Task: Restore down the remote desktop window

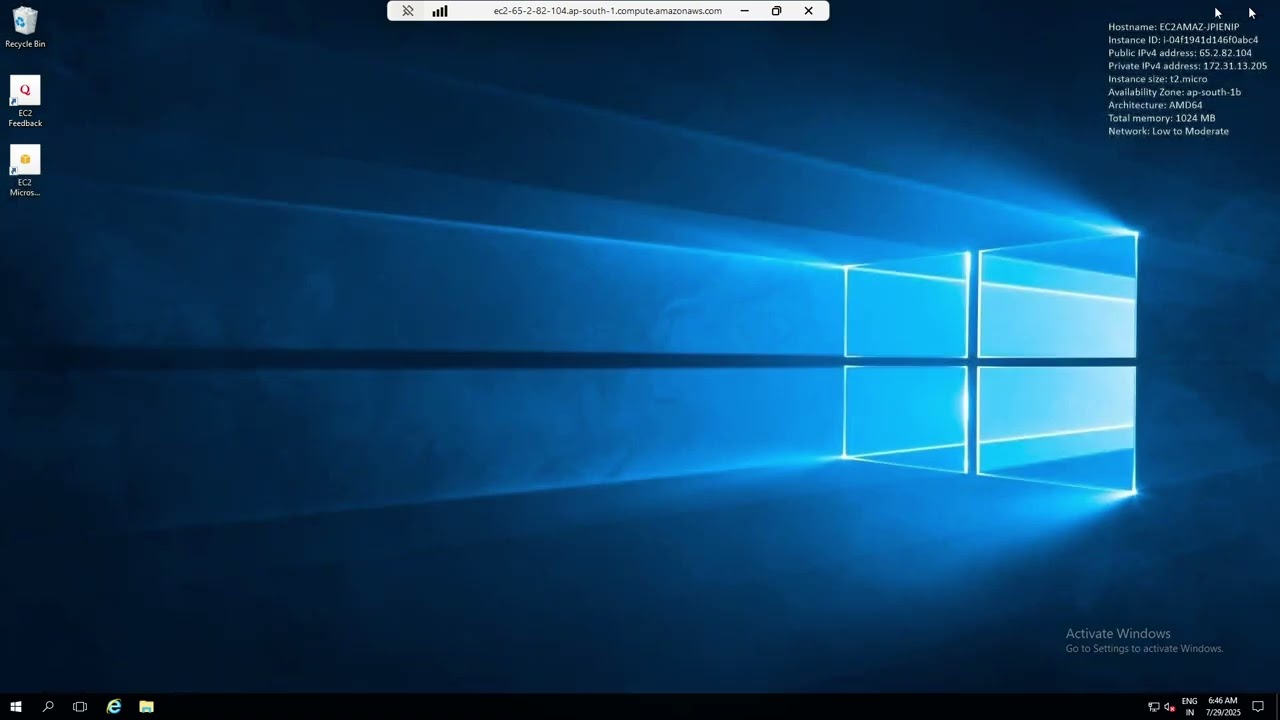Action: 776,11
